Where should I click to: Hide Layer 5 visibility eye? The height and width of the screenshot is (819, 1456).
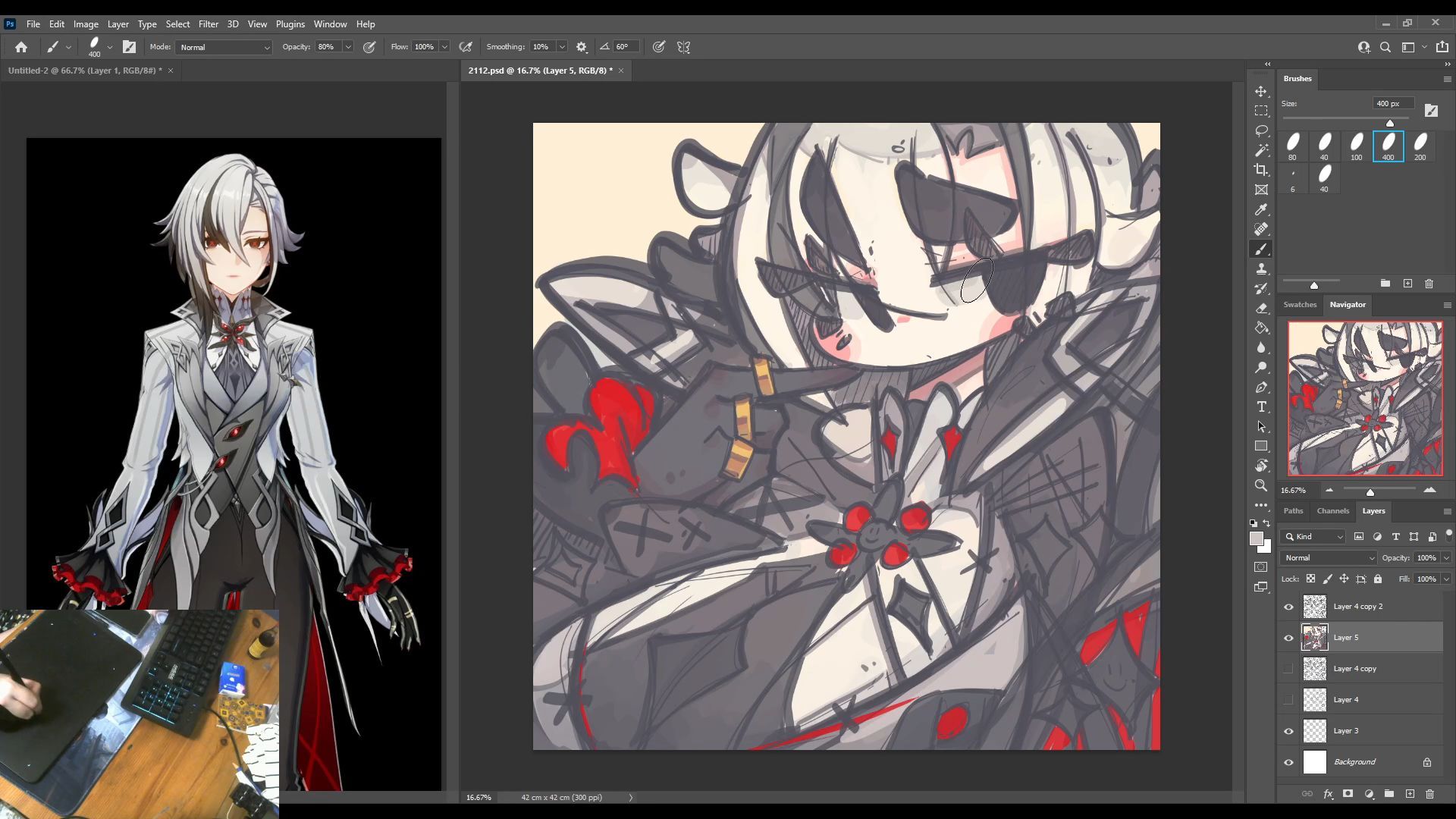pos(1288,638)
